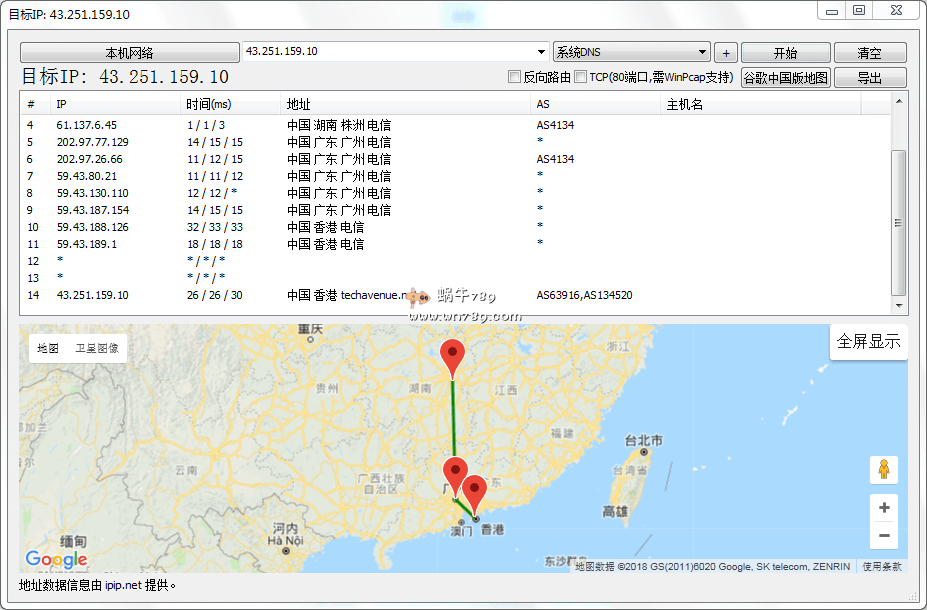Open 全屏显示 full screen map
The width and height of the screenshot is (927, 610).
(x=868, y=340)
